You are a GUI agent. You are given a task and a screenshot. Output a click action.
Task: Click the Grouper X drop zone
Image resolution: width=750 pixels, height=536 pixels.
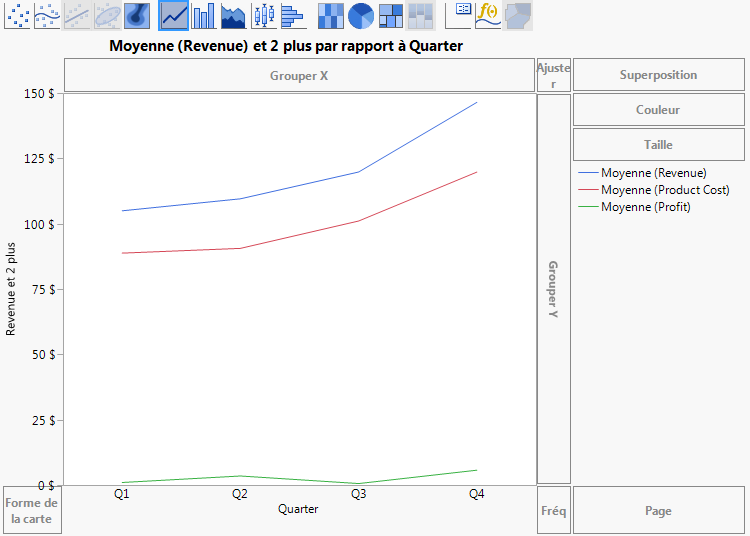point(299,75)
